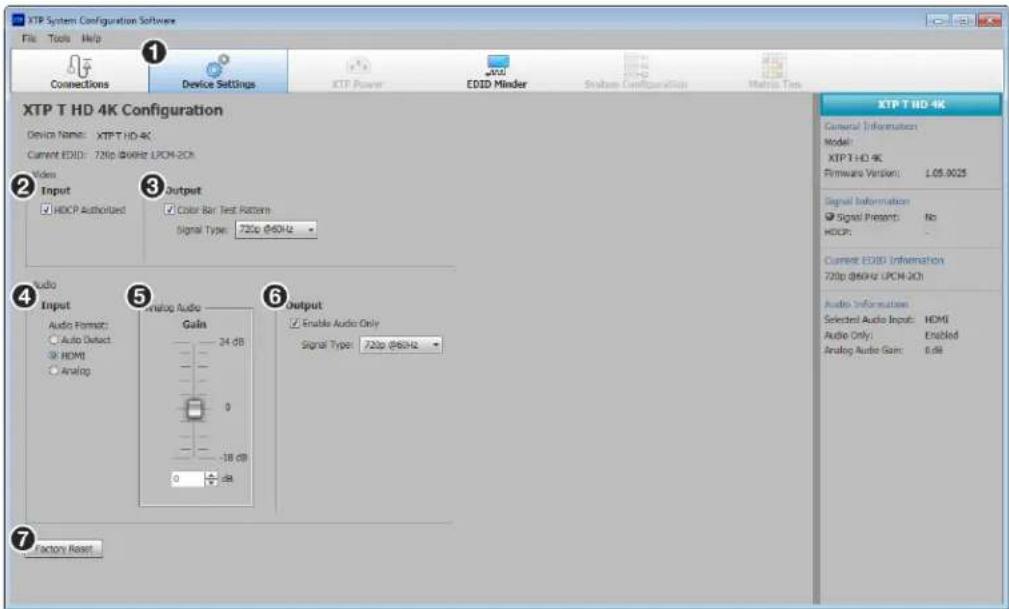Toggle the HDCP Authorized checkbox
Viewport: 1009px width, 609px height.
pyautogui.click(x=46, y=210)
